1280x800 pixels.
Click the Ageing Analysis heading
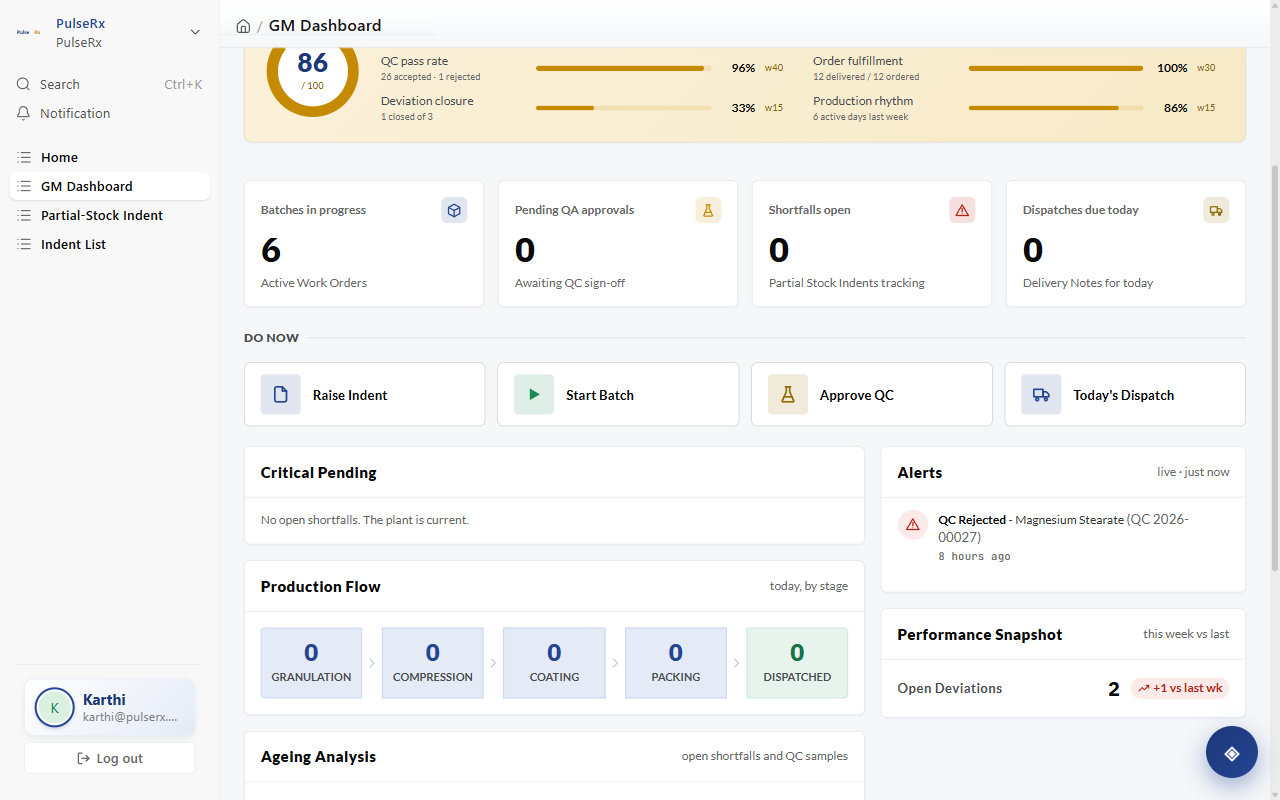click(x=319, y=757)
